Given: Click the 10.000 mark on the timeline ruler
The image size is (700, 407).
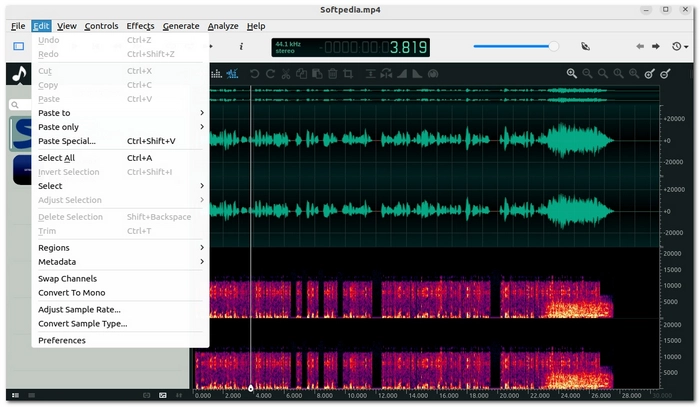Looking at the screenshot, I should [357, 395].
